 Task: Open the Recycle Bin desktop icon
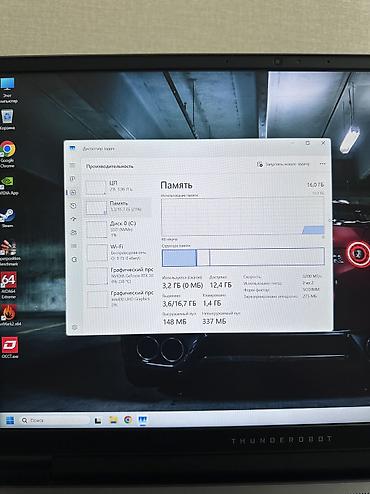(x=7, y=119)
